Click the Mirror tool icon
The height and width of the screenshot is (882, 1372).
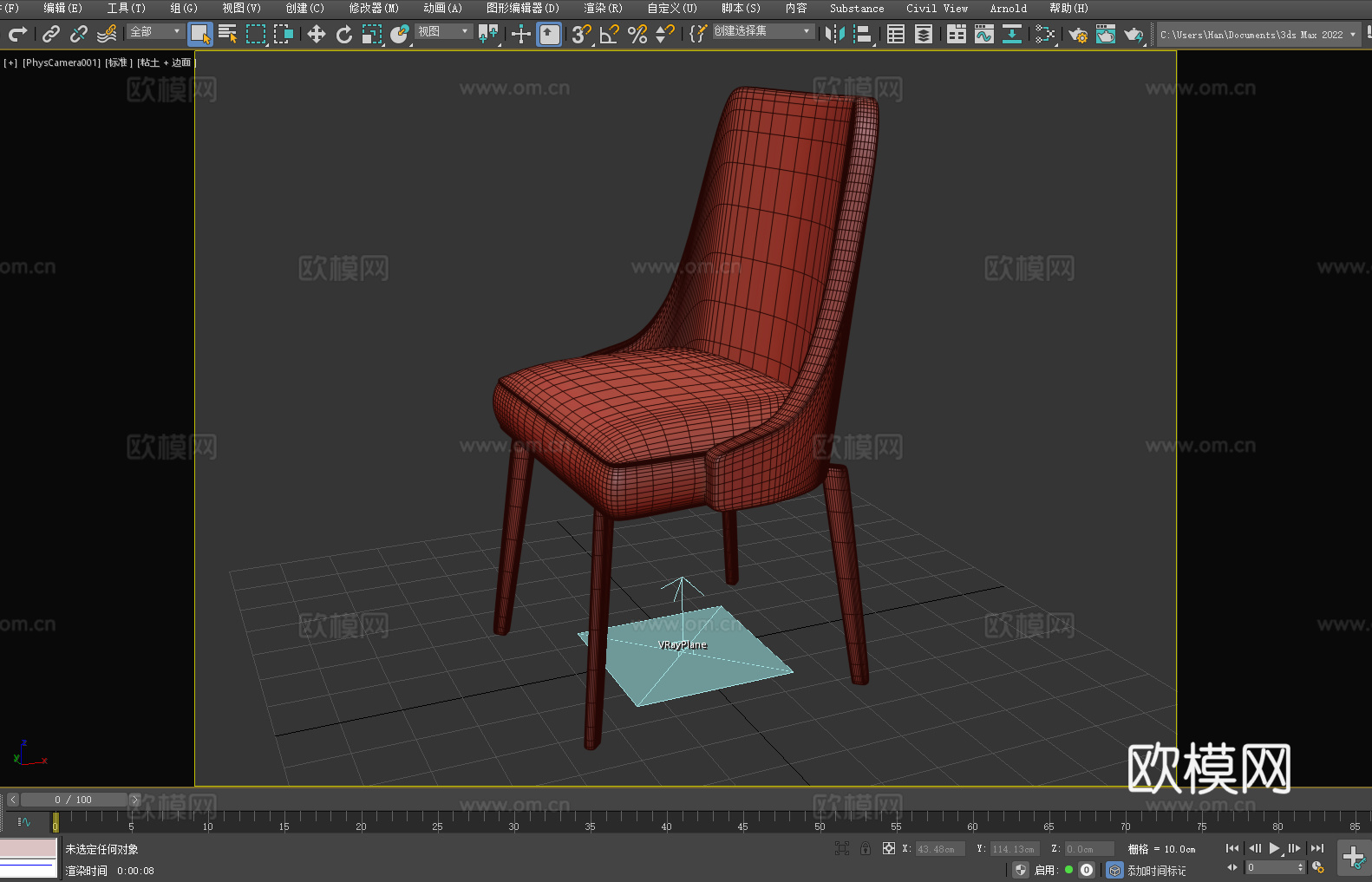coord(835,34)
